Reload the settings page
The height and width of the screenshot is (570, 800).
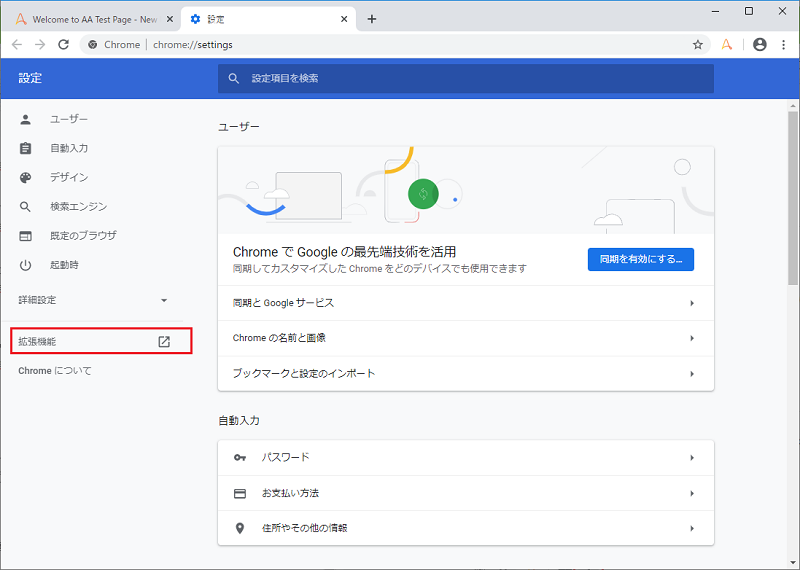click(x=63, y=45)
